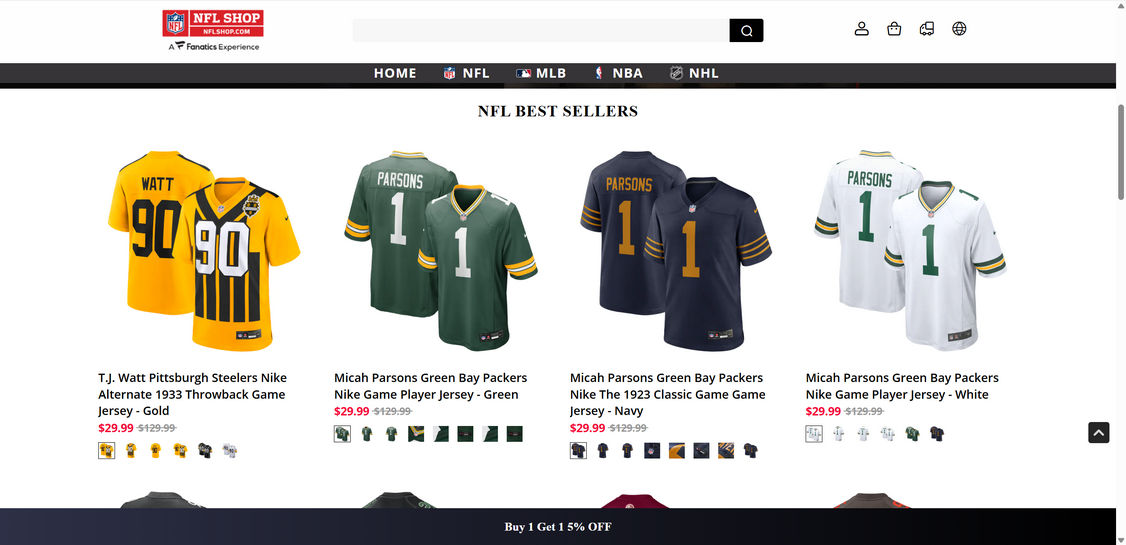The height and width of the screenshot is (545, 1126).
Task: Select the green variant under white Parsons jersey
Action: click(912, 434)
